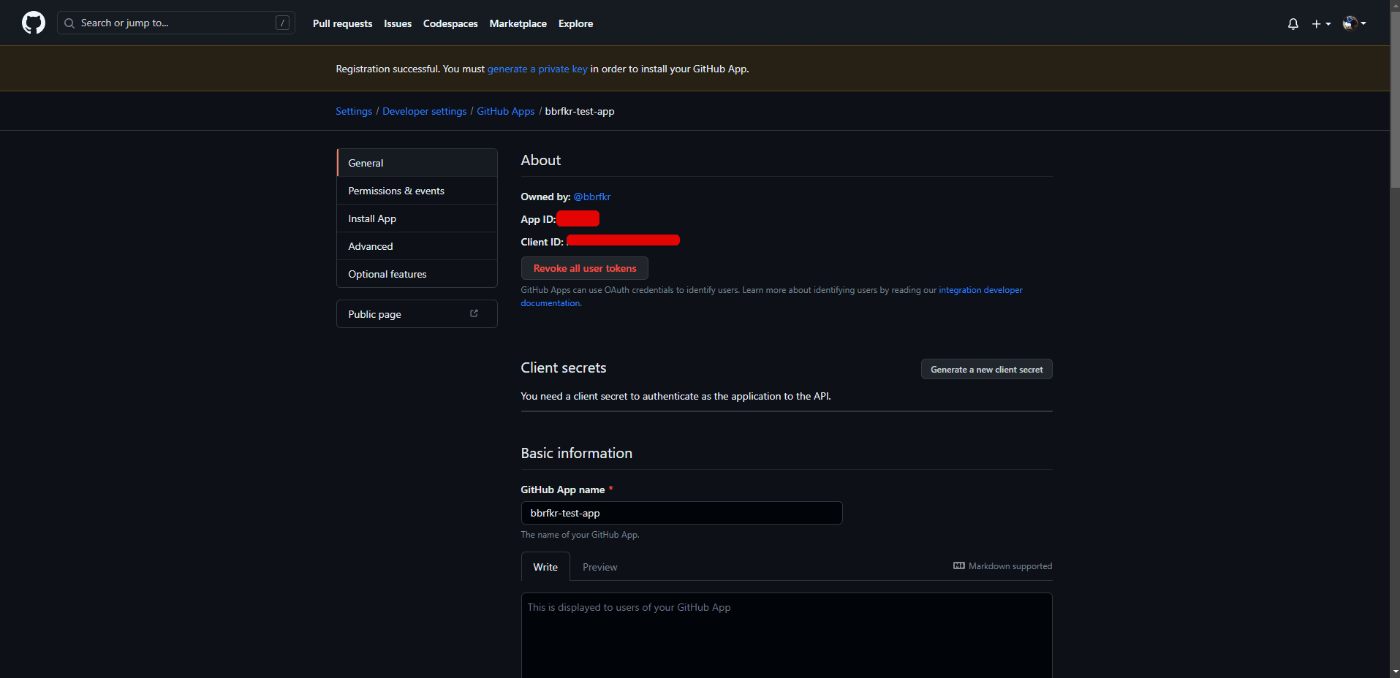
Task: Open the plus create-new dropdown
Action: [1321, 24]
